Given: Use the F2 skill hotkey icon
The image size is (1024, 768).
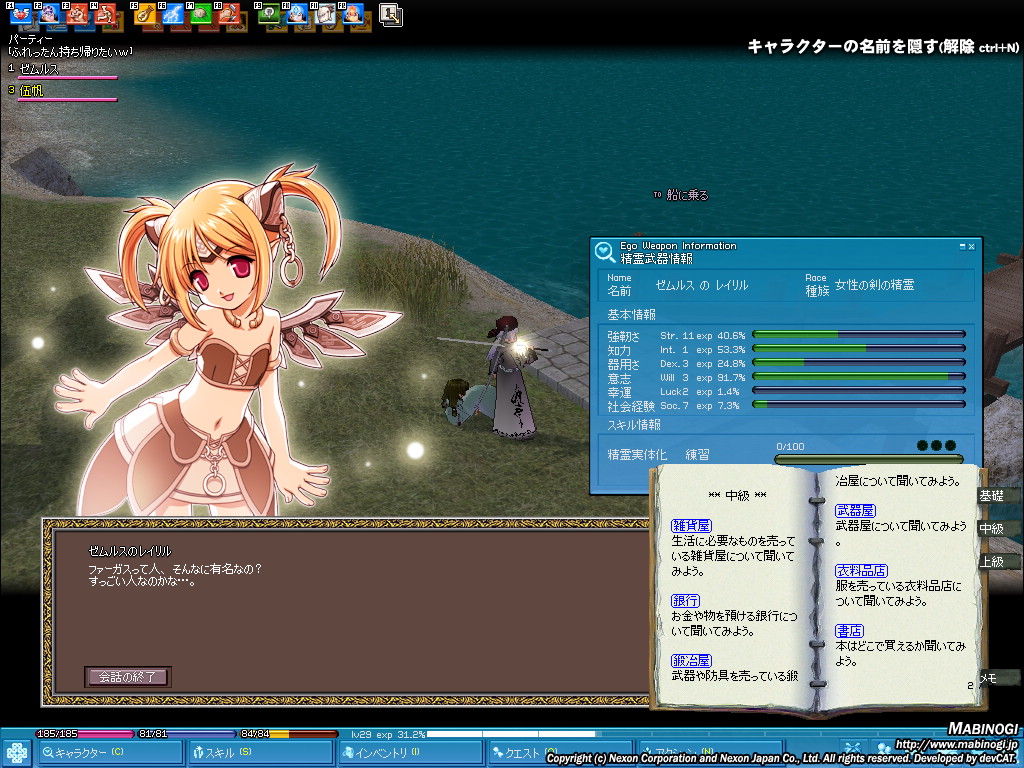Looking at the screenshot, I should (49, 14).
